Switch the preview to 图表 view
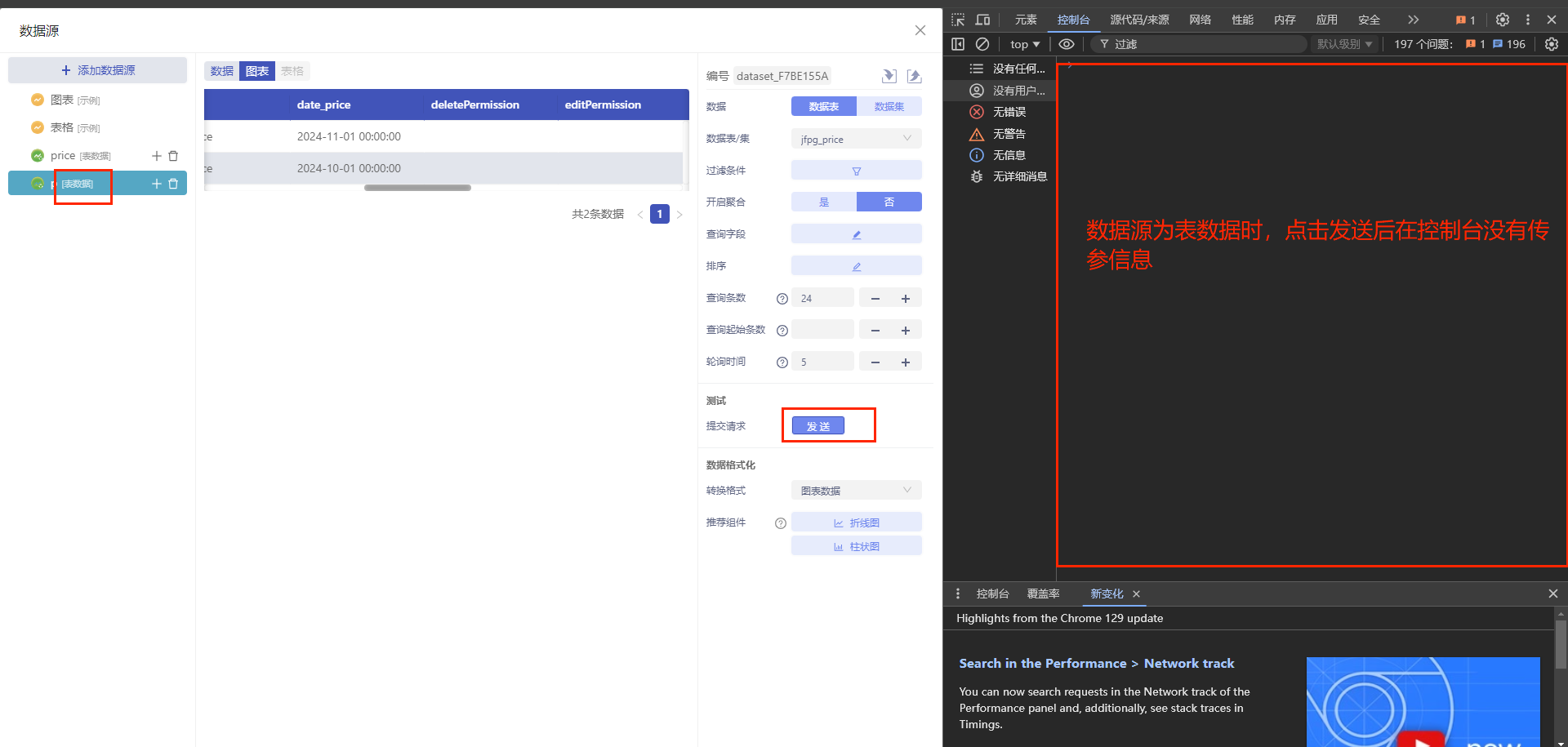The width and height of the screenshot is (1568, 747). (257, 71)
